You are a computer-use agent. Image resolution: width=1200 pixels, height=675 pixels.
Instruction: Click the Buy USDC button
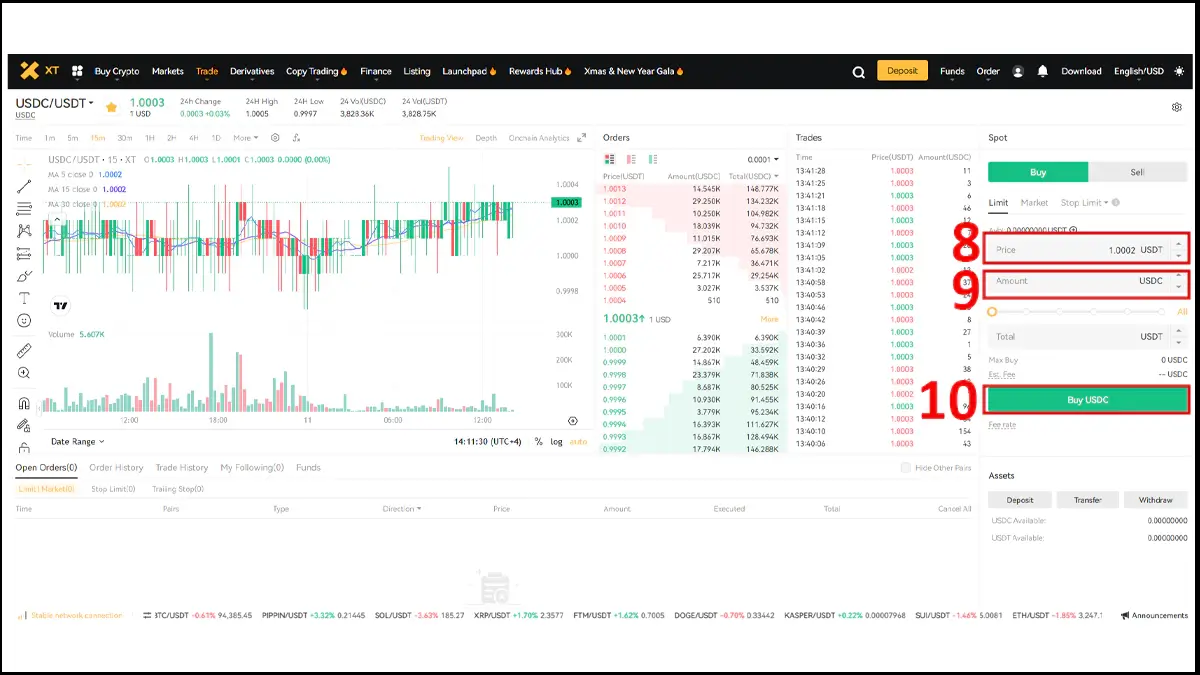tap(1088, 400)
